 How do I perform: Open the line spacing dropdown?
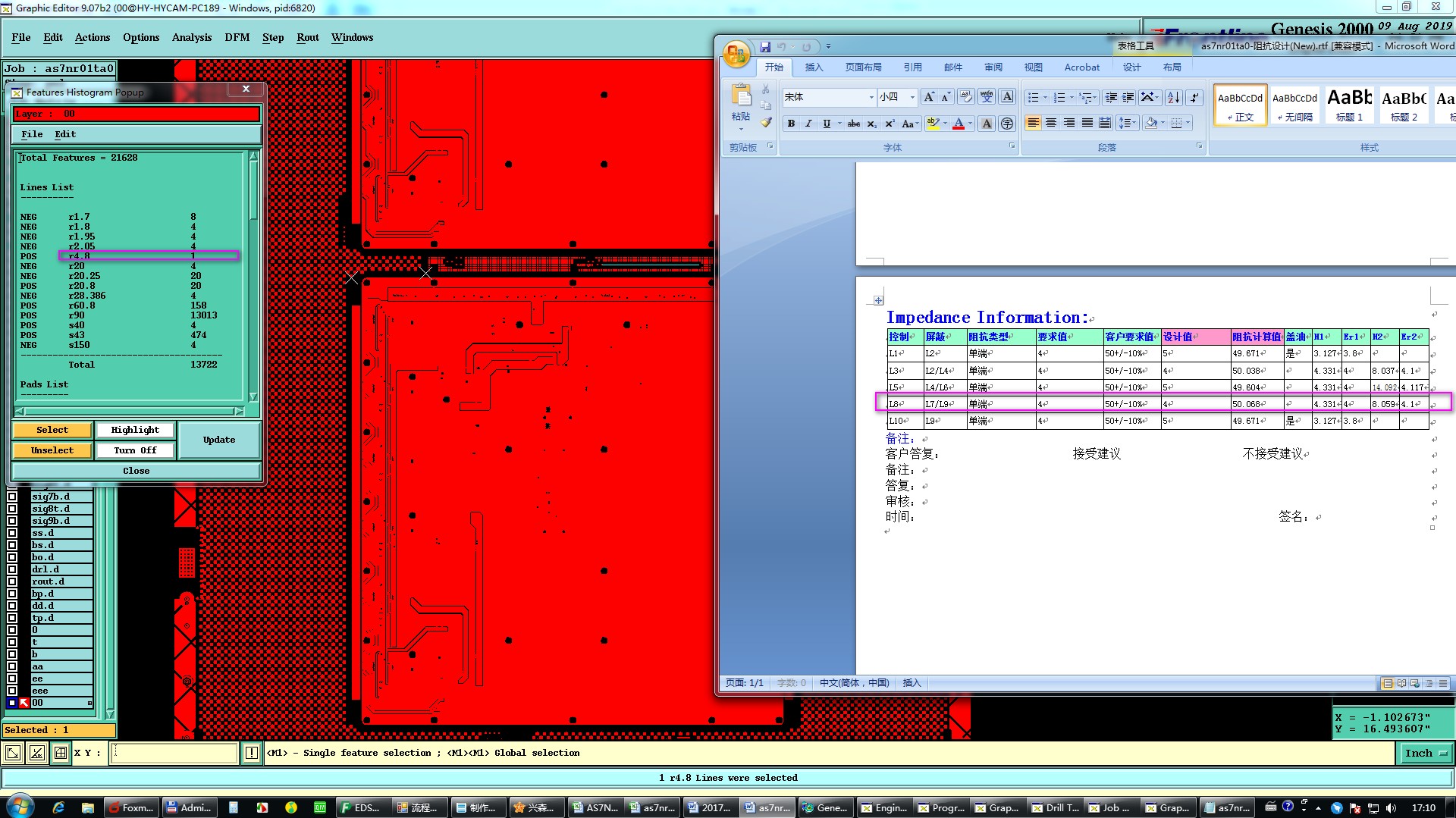pos(1128,123)
